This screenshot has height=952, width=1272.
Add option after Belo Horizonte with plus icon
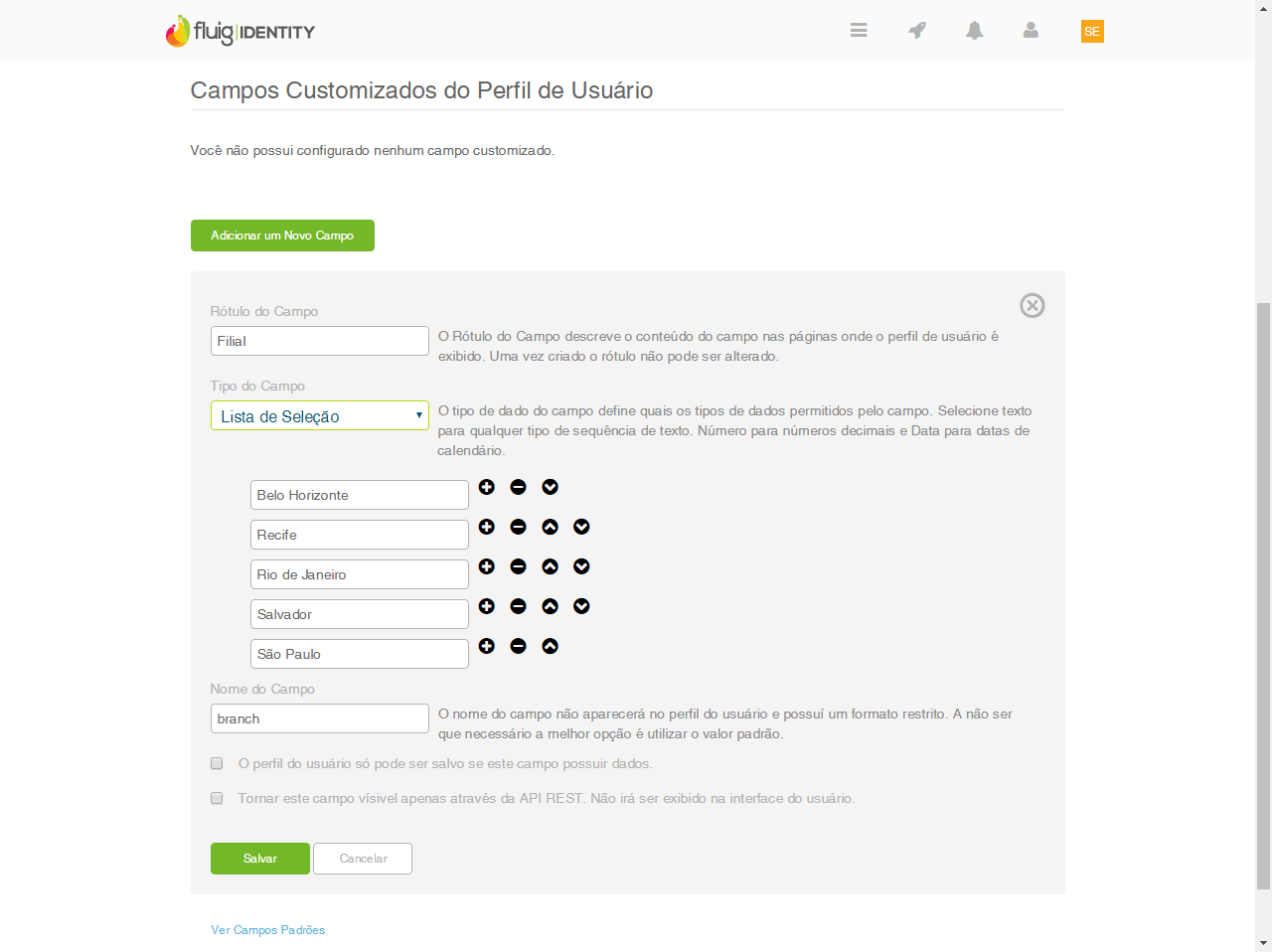[x=487, y=487]
